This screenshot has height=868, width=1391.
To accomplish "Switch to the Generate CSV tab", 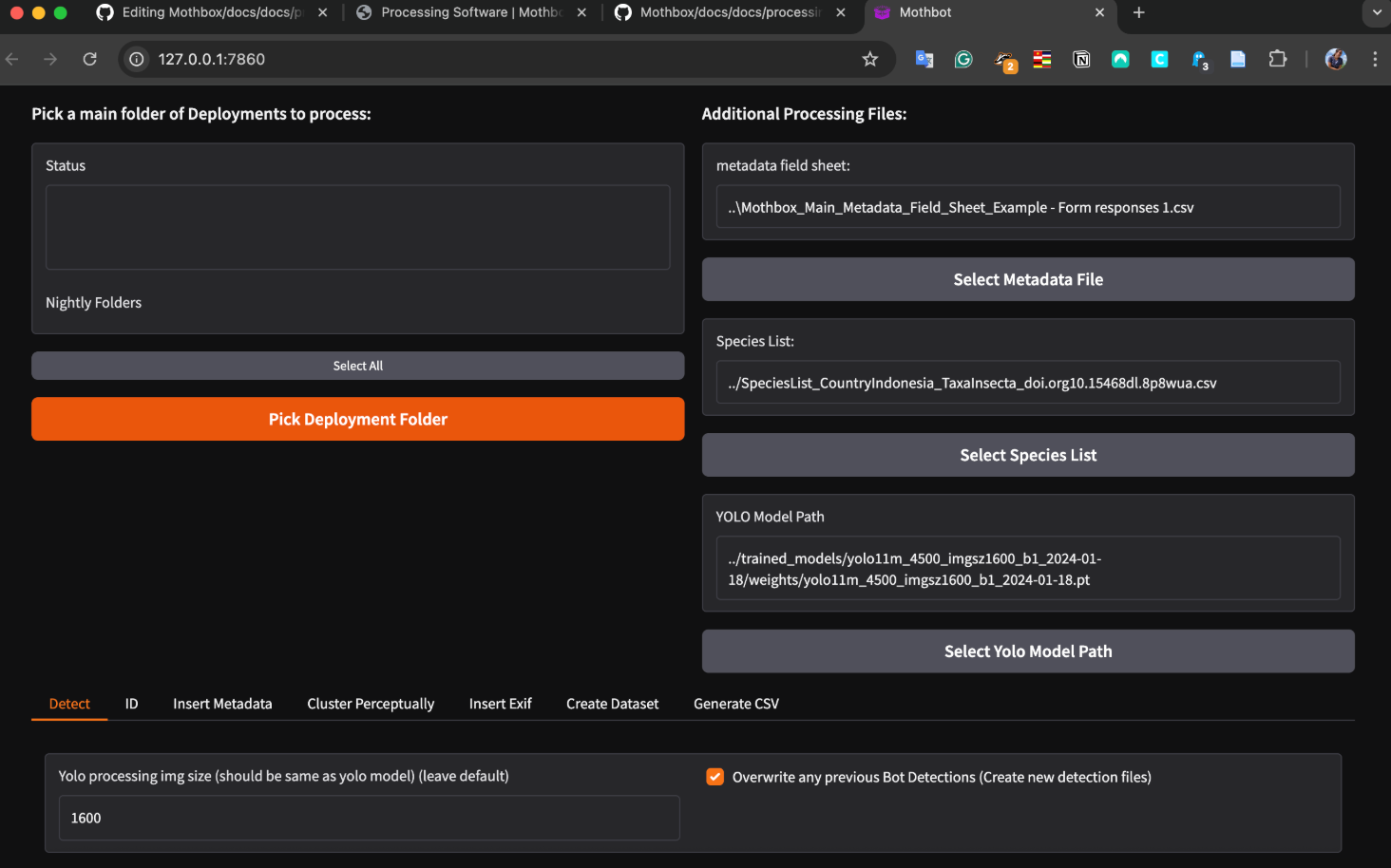I will point(736,704).
